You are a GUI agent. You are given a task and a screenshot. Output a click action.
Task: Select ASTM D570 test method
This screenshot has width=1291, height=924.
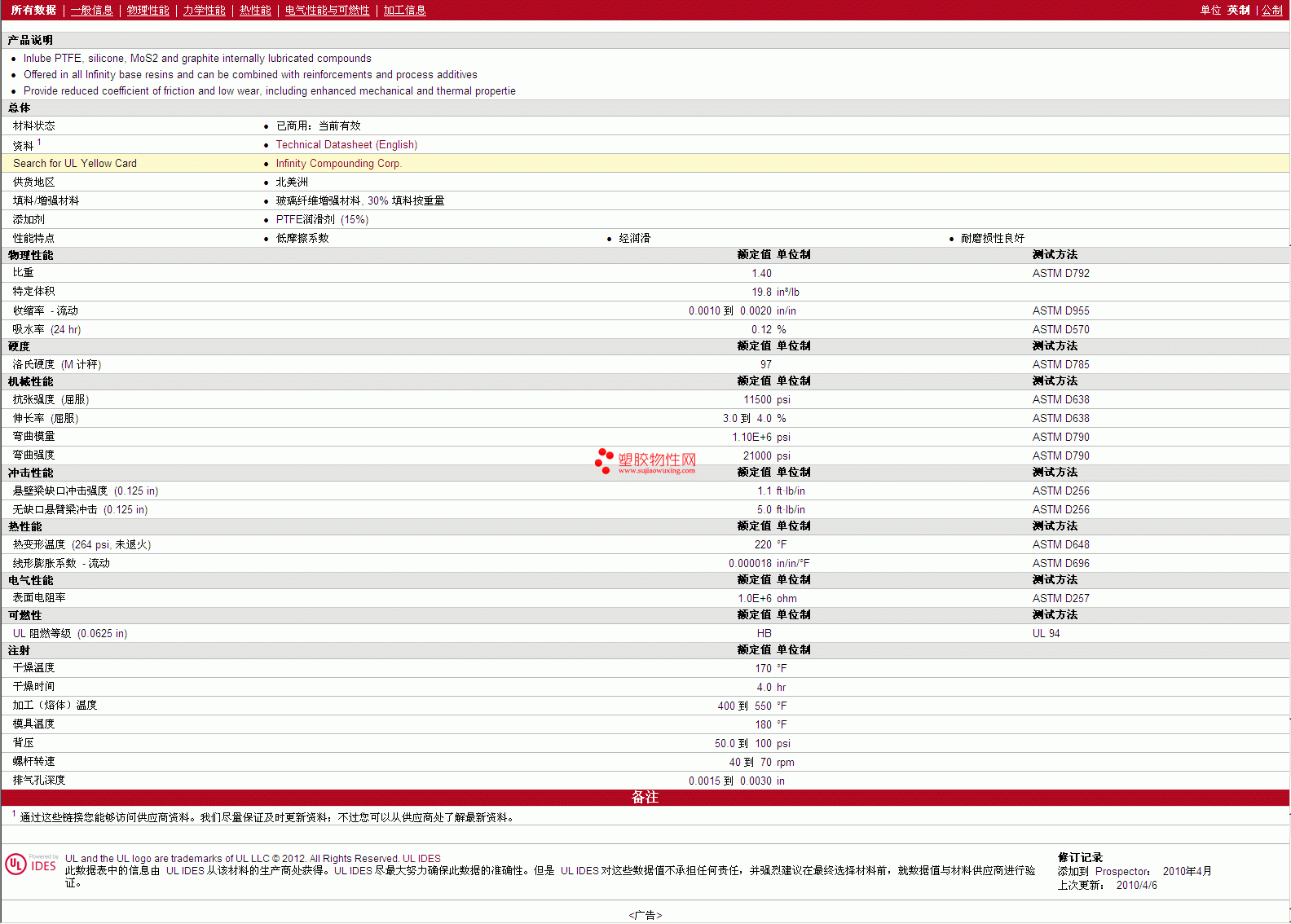point(1060,329)
